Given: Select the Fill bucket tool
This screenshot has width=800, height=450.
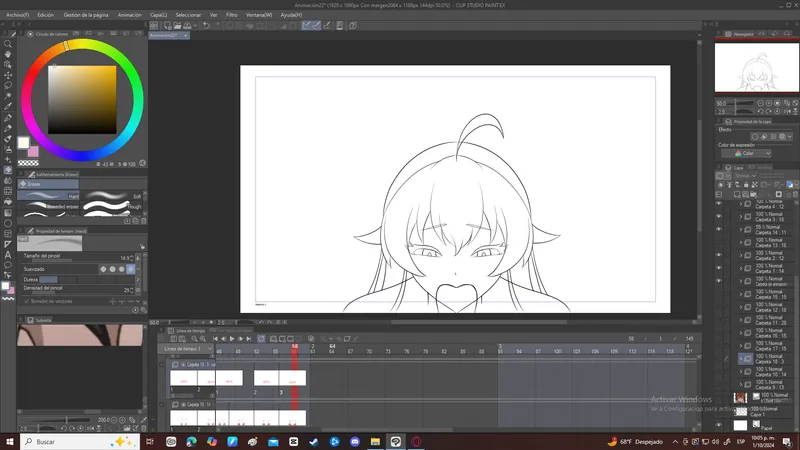Looking at the screenshot, I should coord(8,202).
